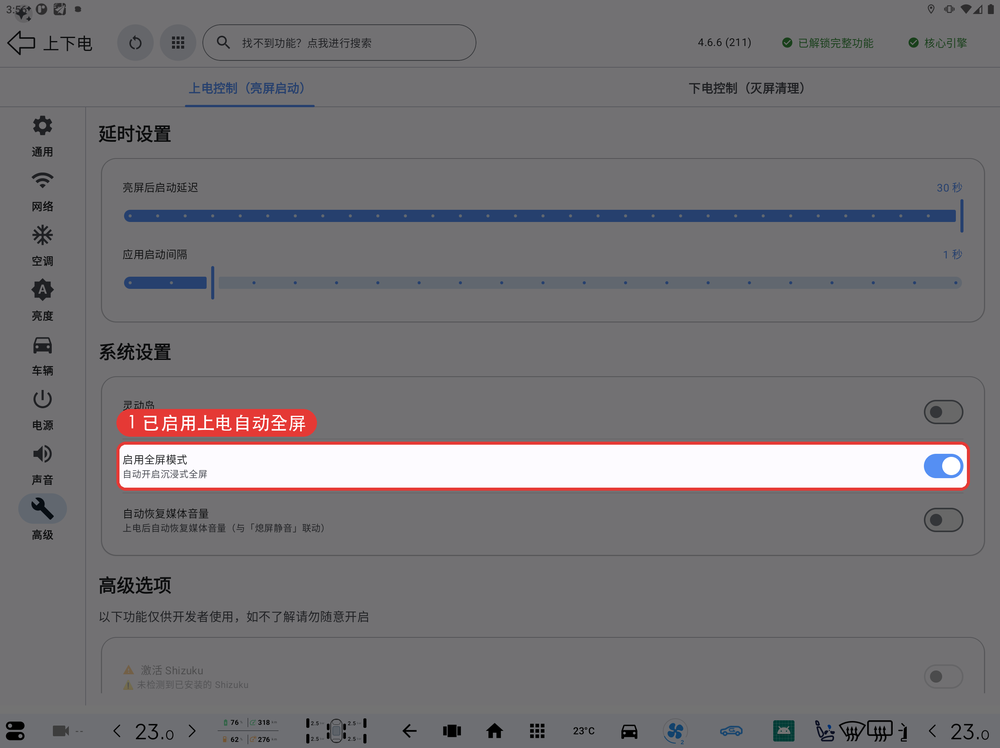The height and width of the screenshot is (748, 1000).
Task: Click the 已解锁完整功能 status
Action: pos(828,43)
